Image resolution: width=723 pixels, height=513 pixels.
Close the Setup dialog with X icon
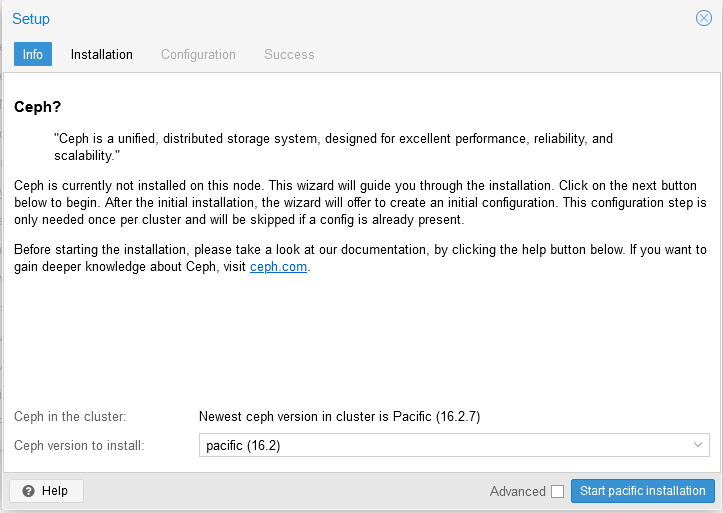(x=703, y=18)
